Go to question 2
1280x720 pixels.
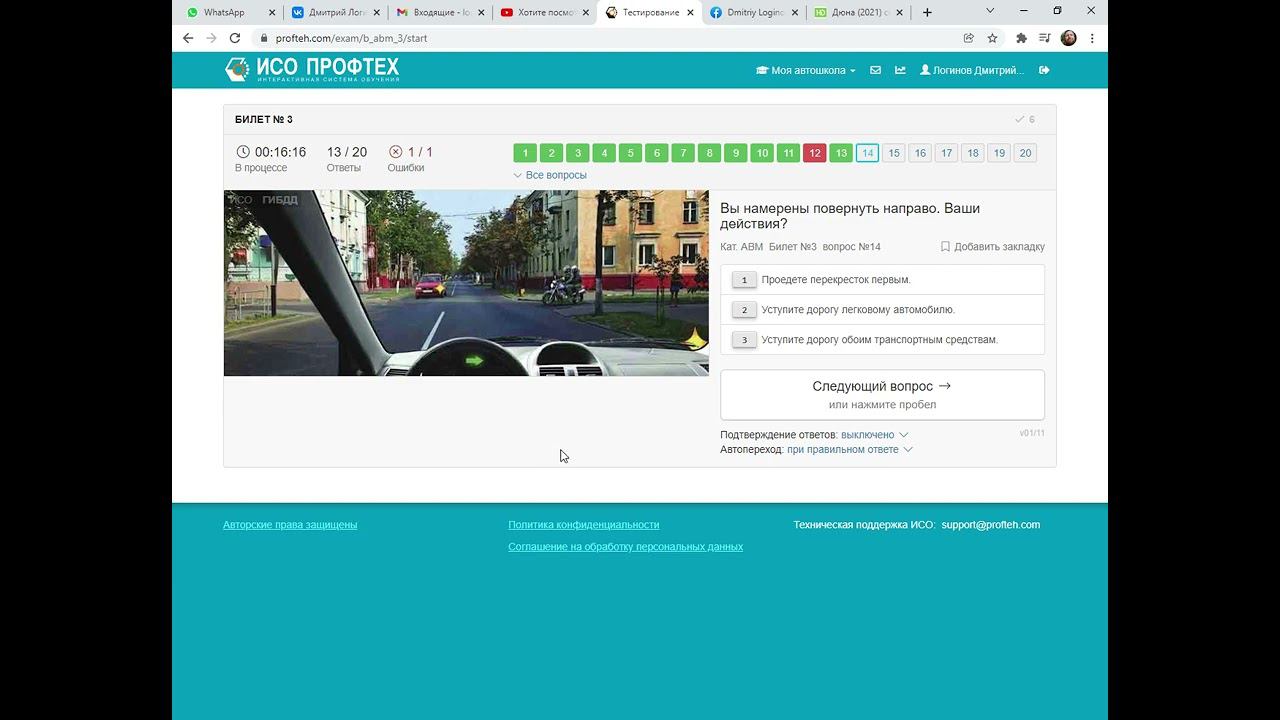point(551,153)
